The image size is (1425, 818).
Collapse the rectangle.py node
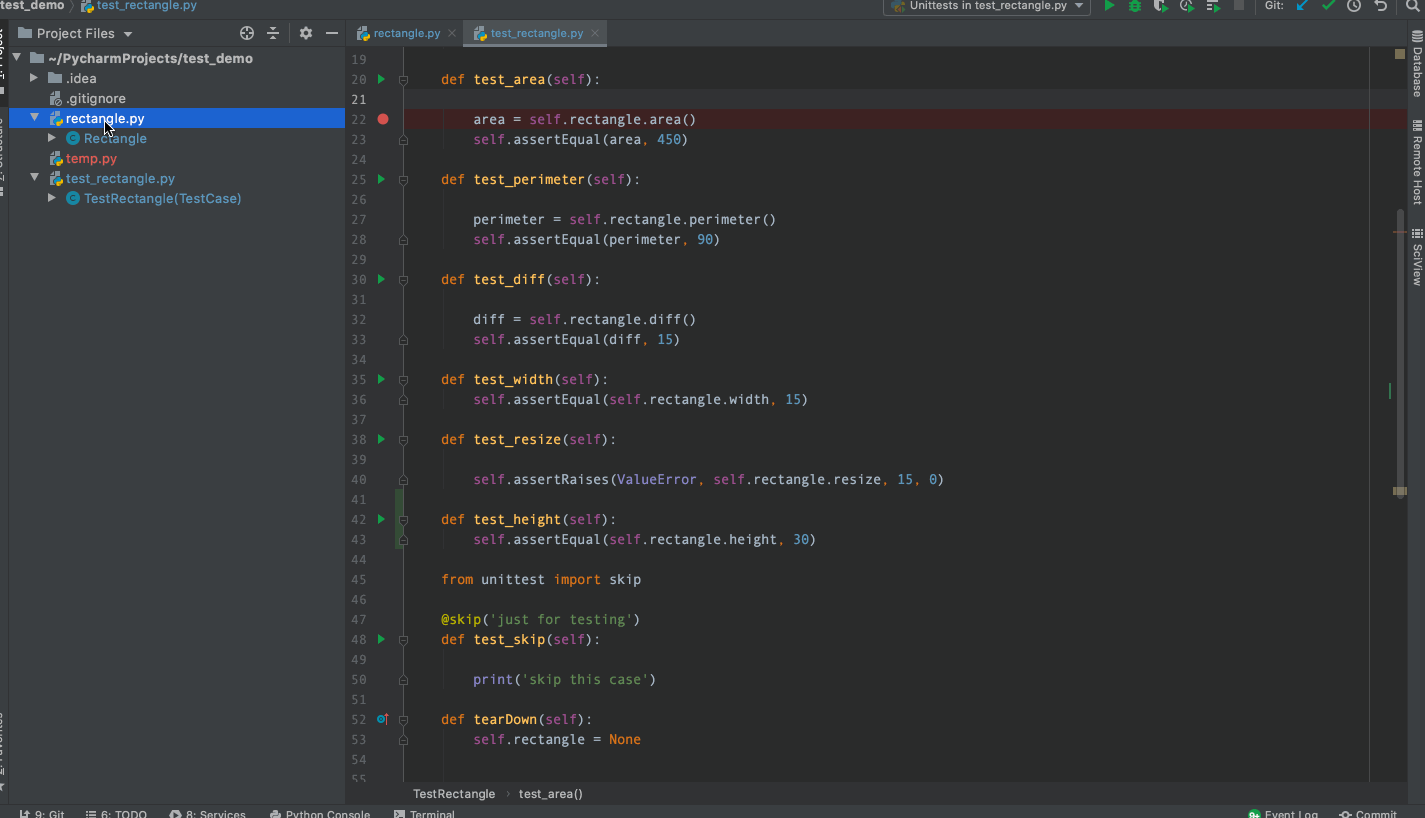34,118
